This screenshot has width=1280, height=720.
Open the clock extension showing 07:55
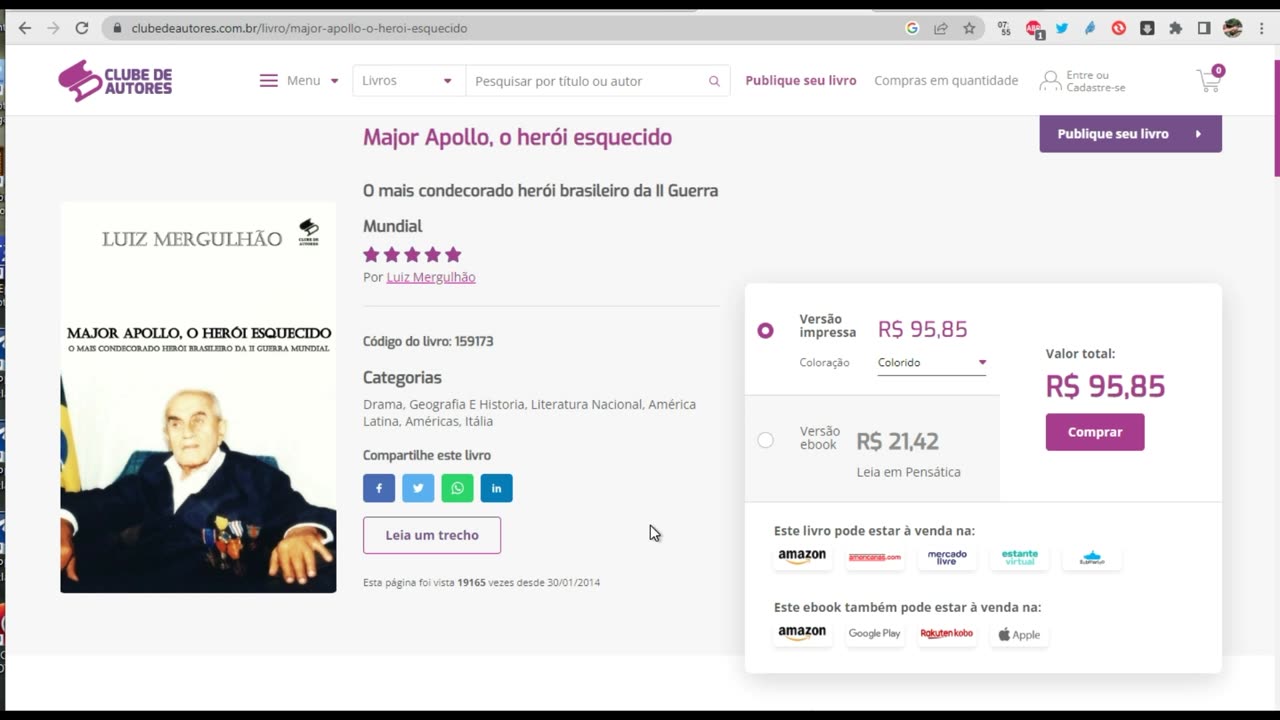[1004, 28]
